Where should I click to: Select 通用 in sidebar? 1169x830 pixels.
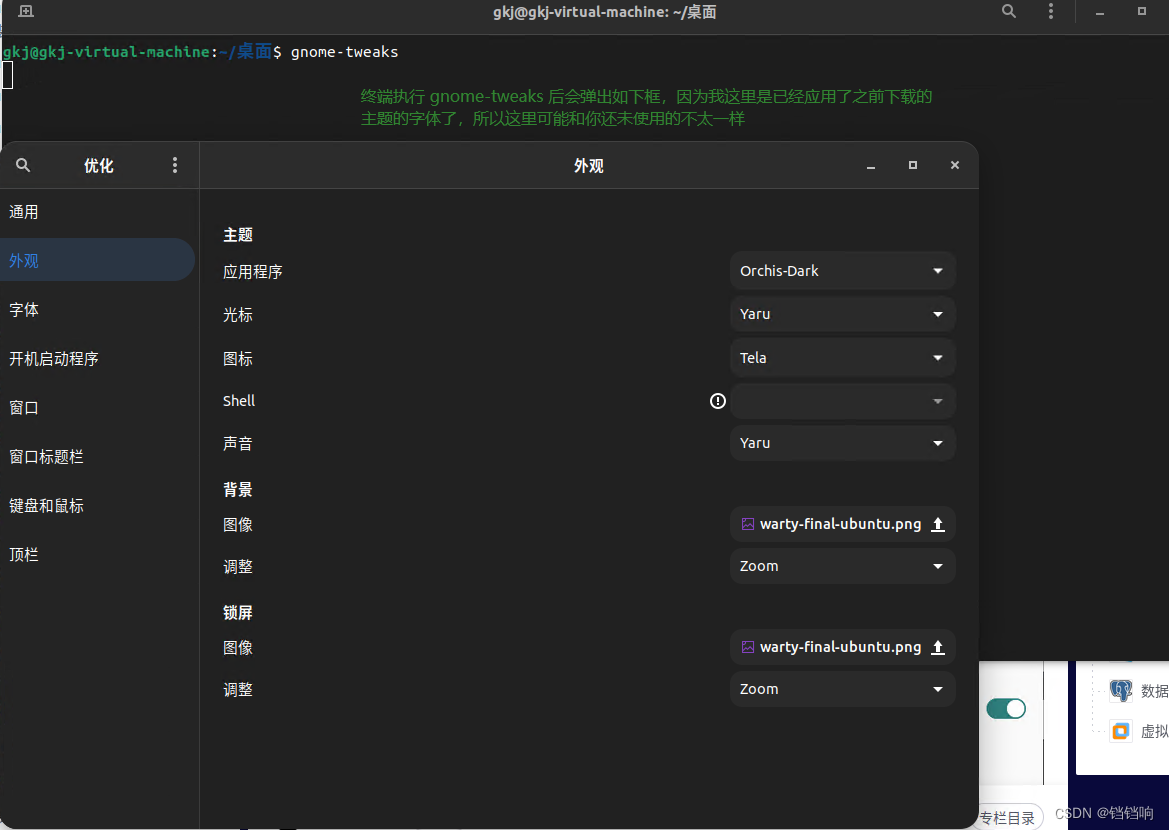click(97, 212)
